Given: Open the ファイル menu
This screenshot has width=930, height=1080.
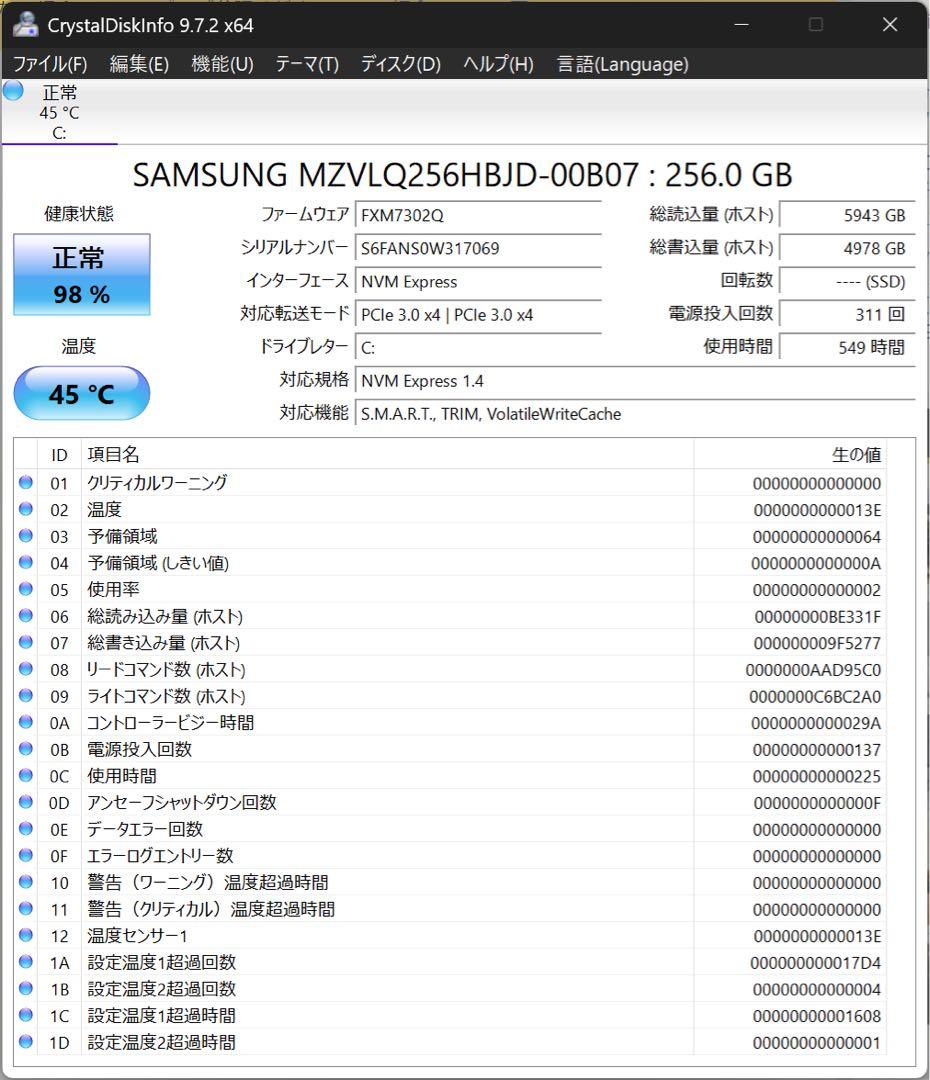Looking at the screenshot, I should coord(48,64).
